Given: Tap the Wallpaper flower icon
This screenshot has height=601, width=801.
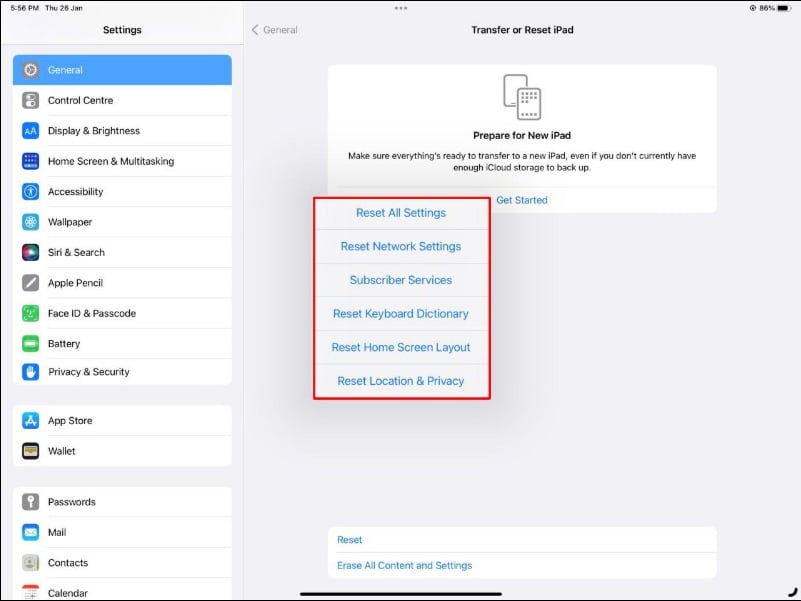Looking at the screenshot, I should 31,222.
